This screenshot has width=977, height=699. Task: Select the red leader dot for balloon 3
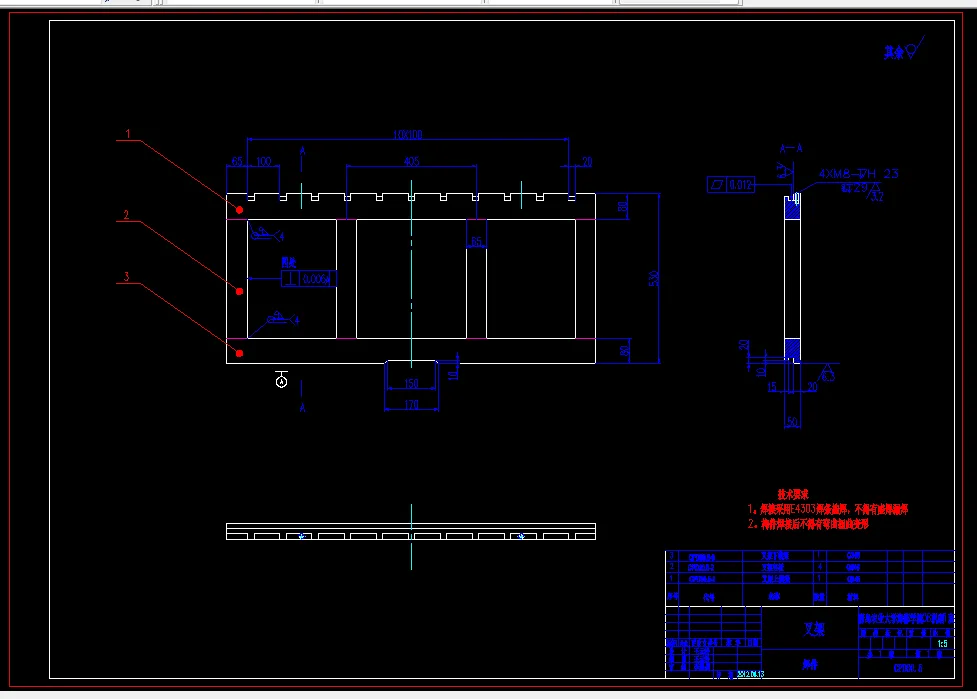coord(239,353)
